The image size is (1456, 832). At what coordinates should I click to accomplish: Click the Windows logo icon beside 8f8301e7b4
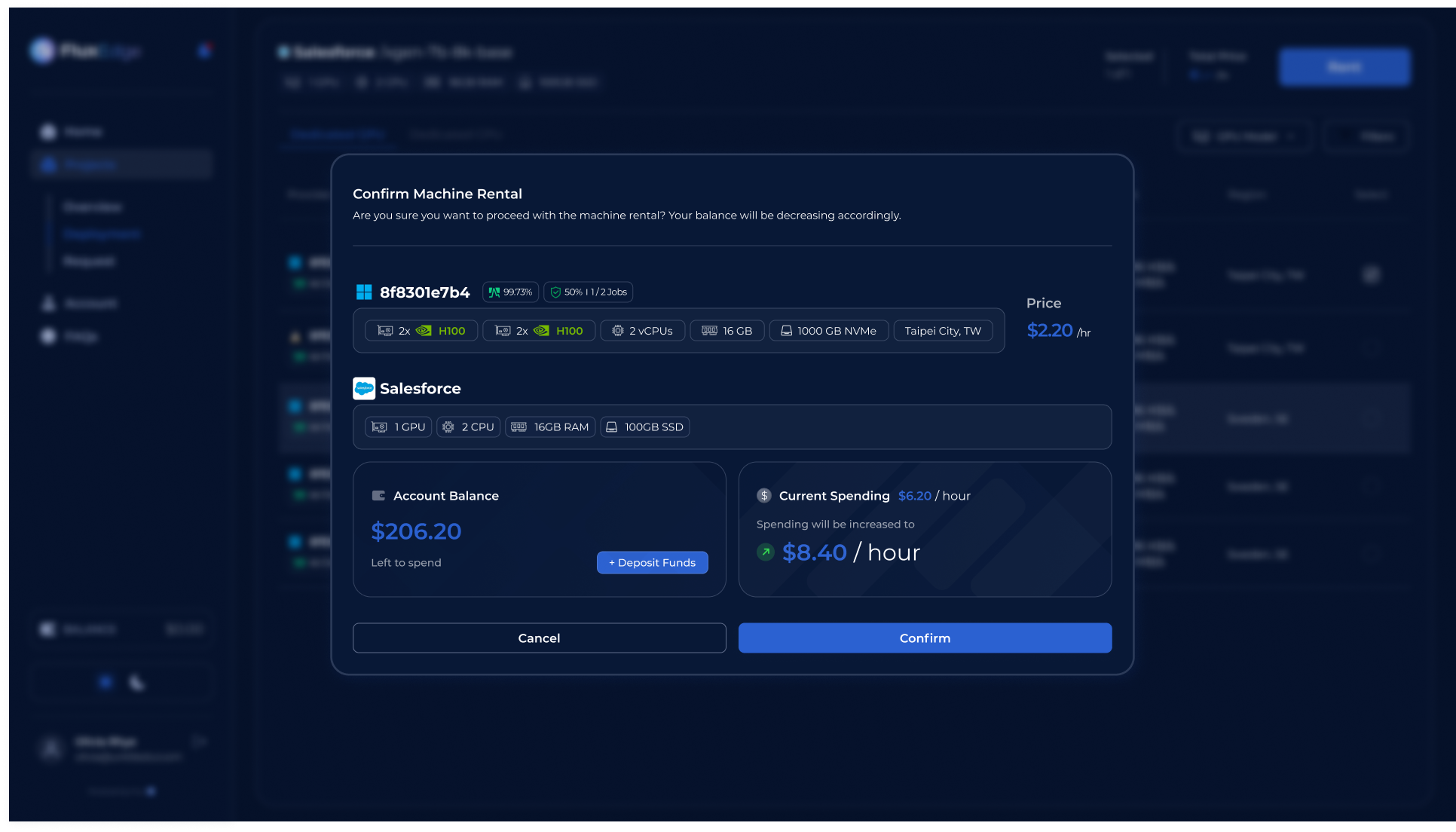(x=364, y=292)
